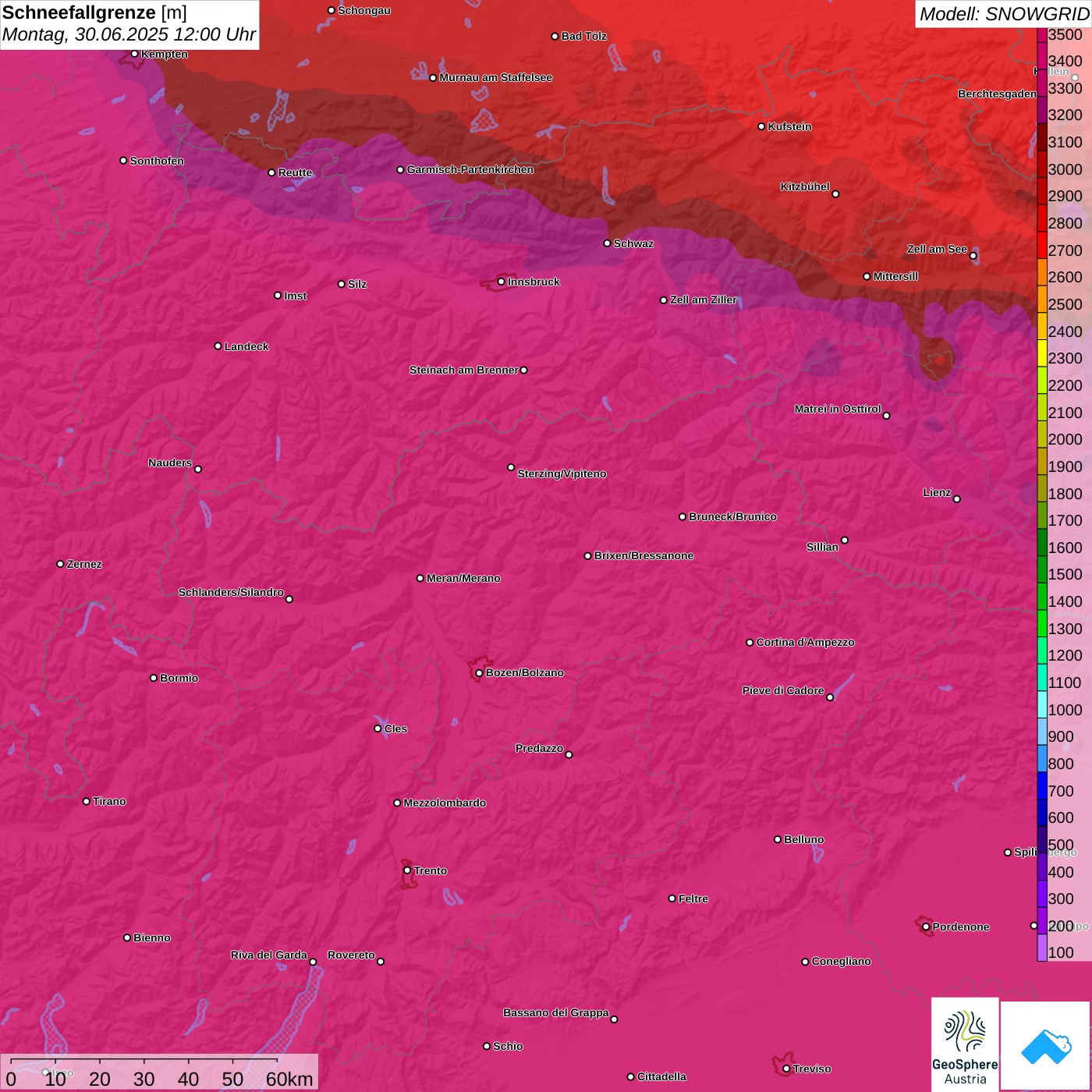Click the Conegliano label
1092x1092 pixels.
(x=841, y=961)
